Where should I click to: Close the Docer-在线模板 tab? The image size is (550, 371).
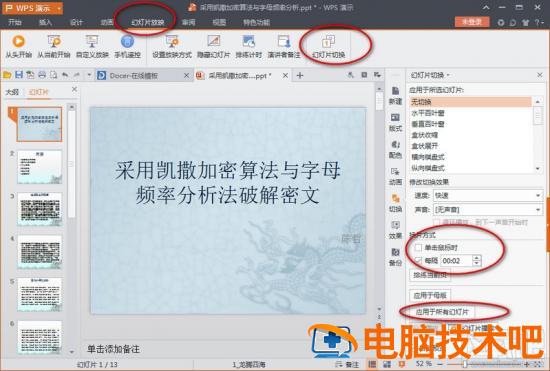point(186,75)
